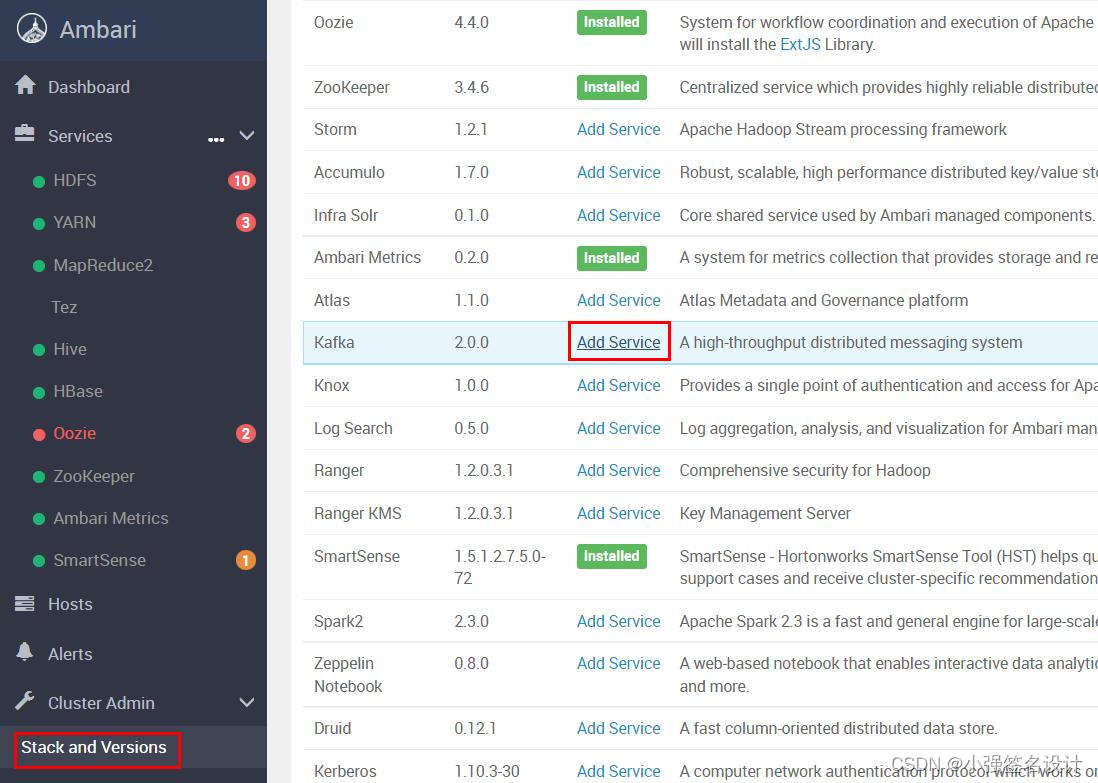
Task: Click Add Service for Storm
Action: [x=618, y=129]
